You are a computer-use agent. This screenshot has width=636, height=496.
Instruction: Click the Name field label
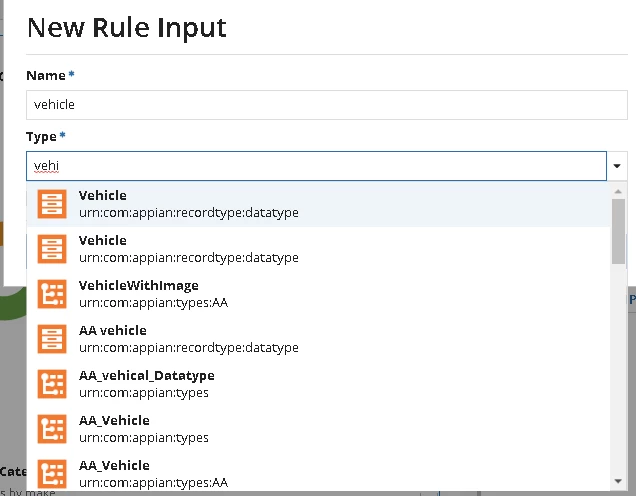click(x=46, y=75)
